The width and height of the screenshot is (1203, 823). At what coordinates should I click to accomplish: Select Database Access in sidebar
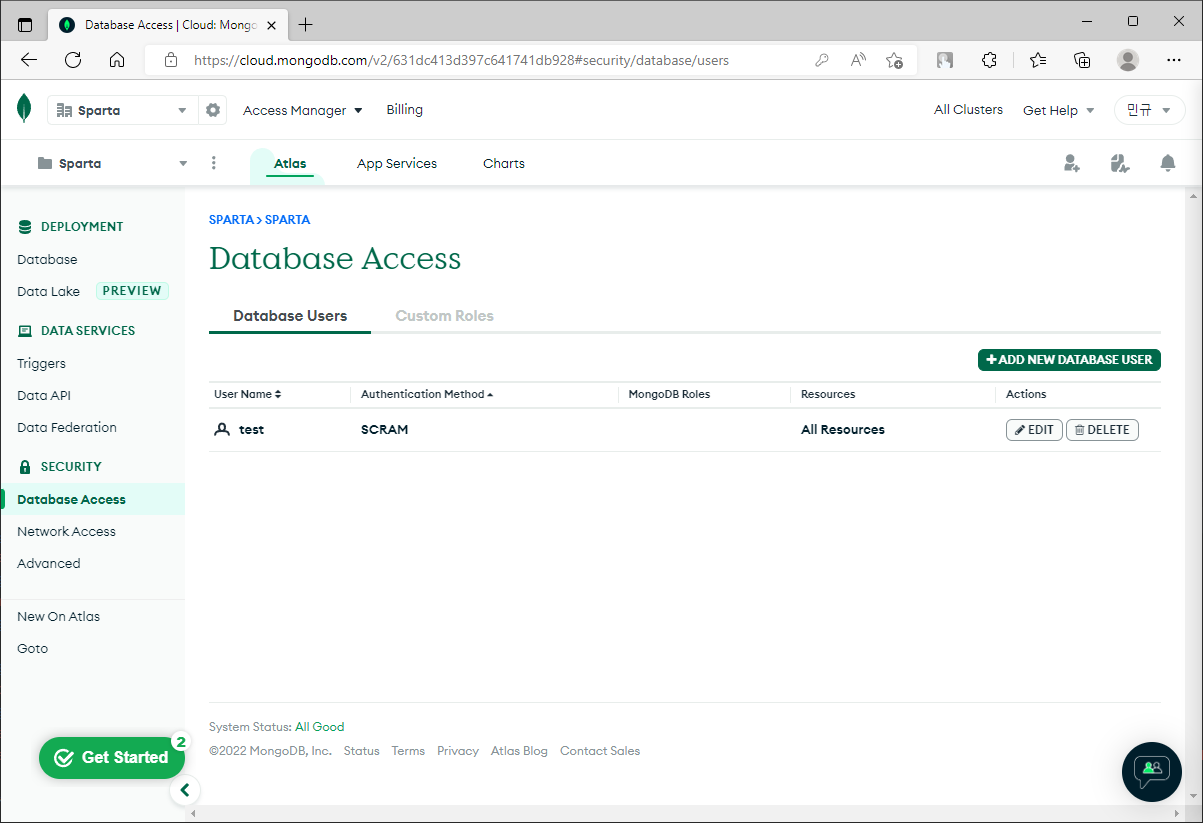click(71, 499)
